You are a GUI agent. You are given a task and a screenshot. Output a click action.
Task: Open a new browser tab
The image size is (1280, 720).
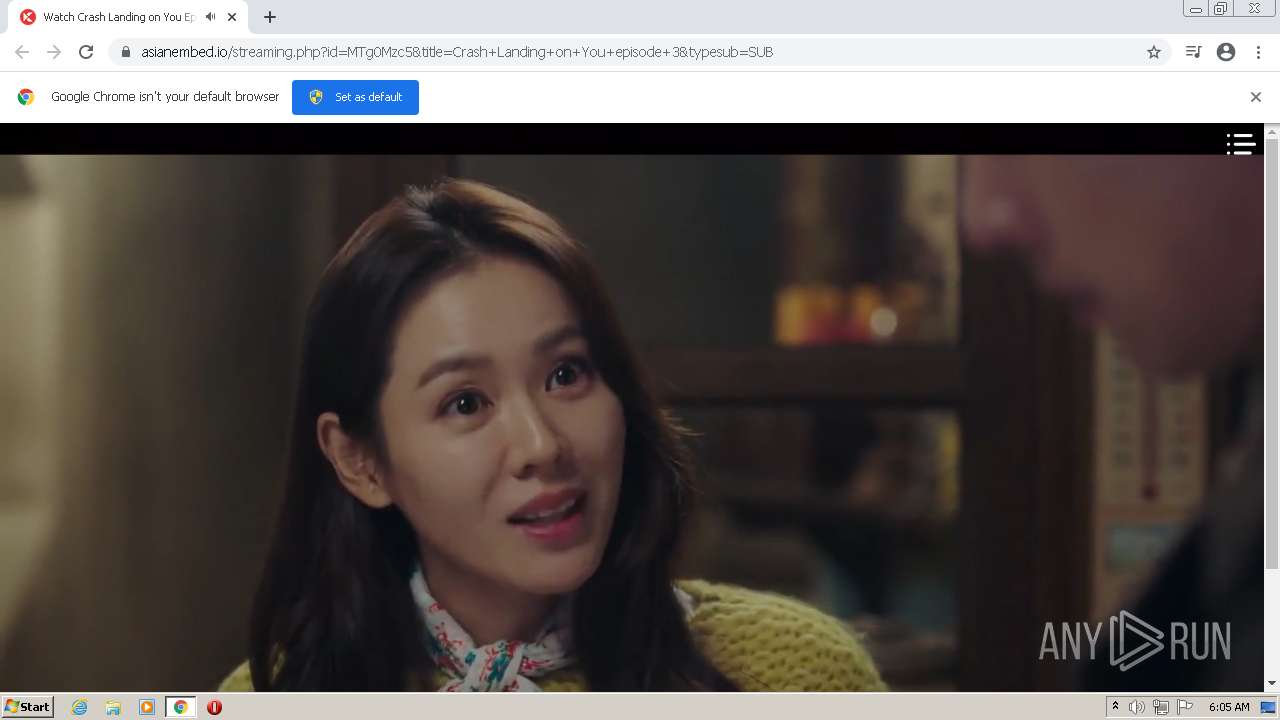[269, 17]
